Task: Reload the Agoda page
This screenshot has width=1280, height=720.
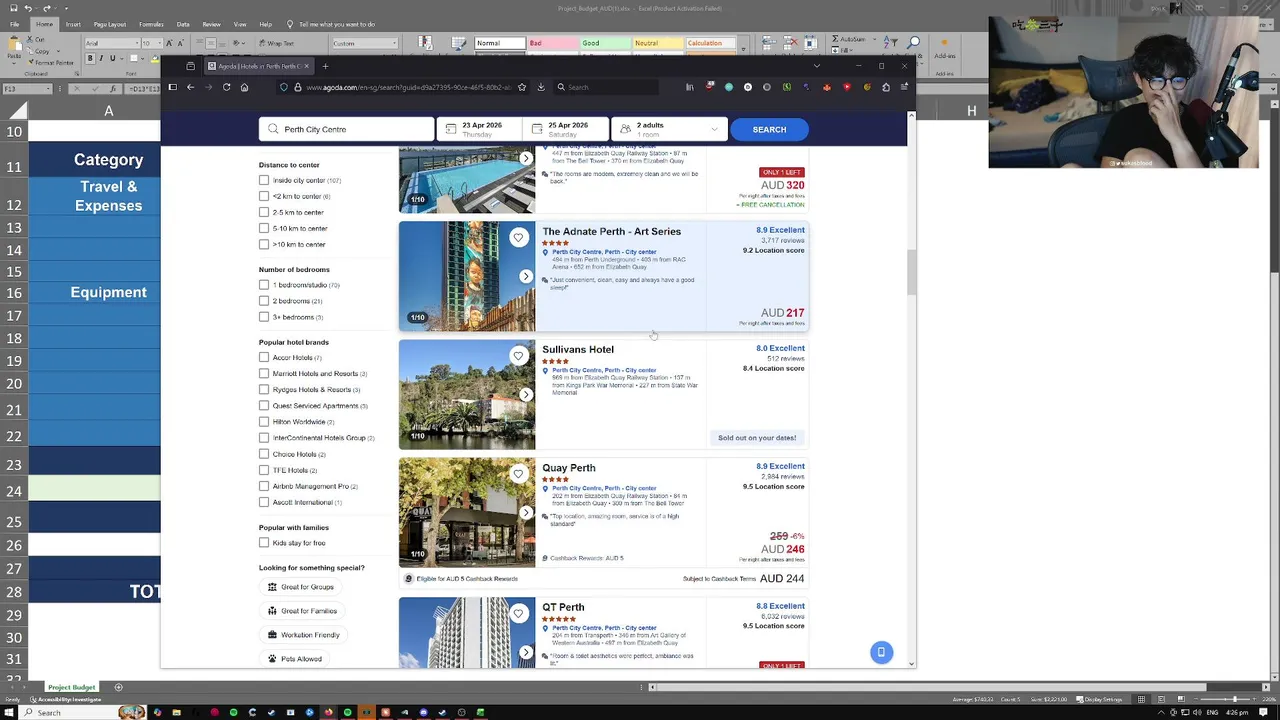Action: coord(226,87)
